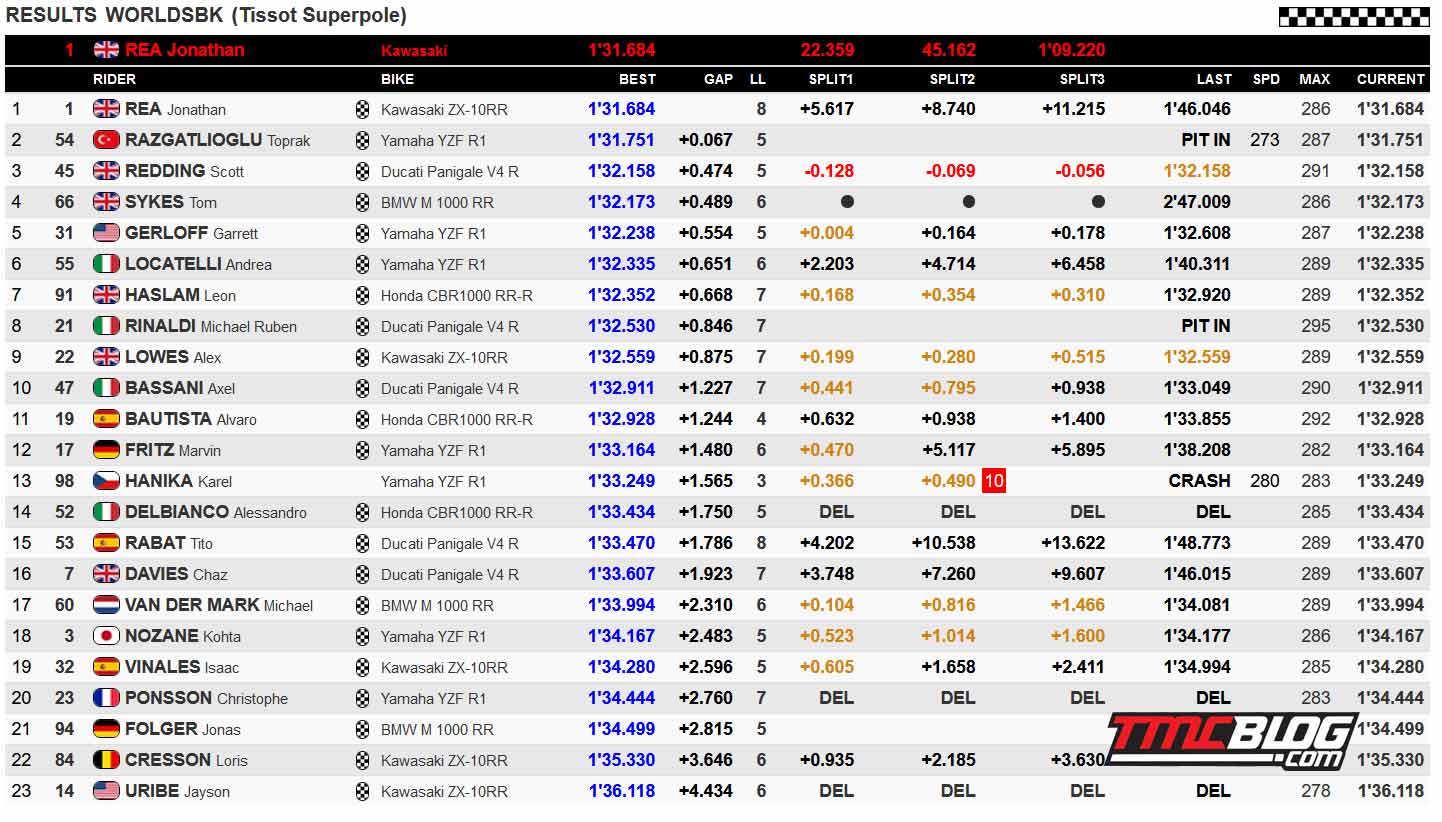Click the LAST column header
The height and width of the screenshot is (822, 1442).
click(1214, 79)
